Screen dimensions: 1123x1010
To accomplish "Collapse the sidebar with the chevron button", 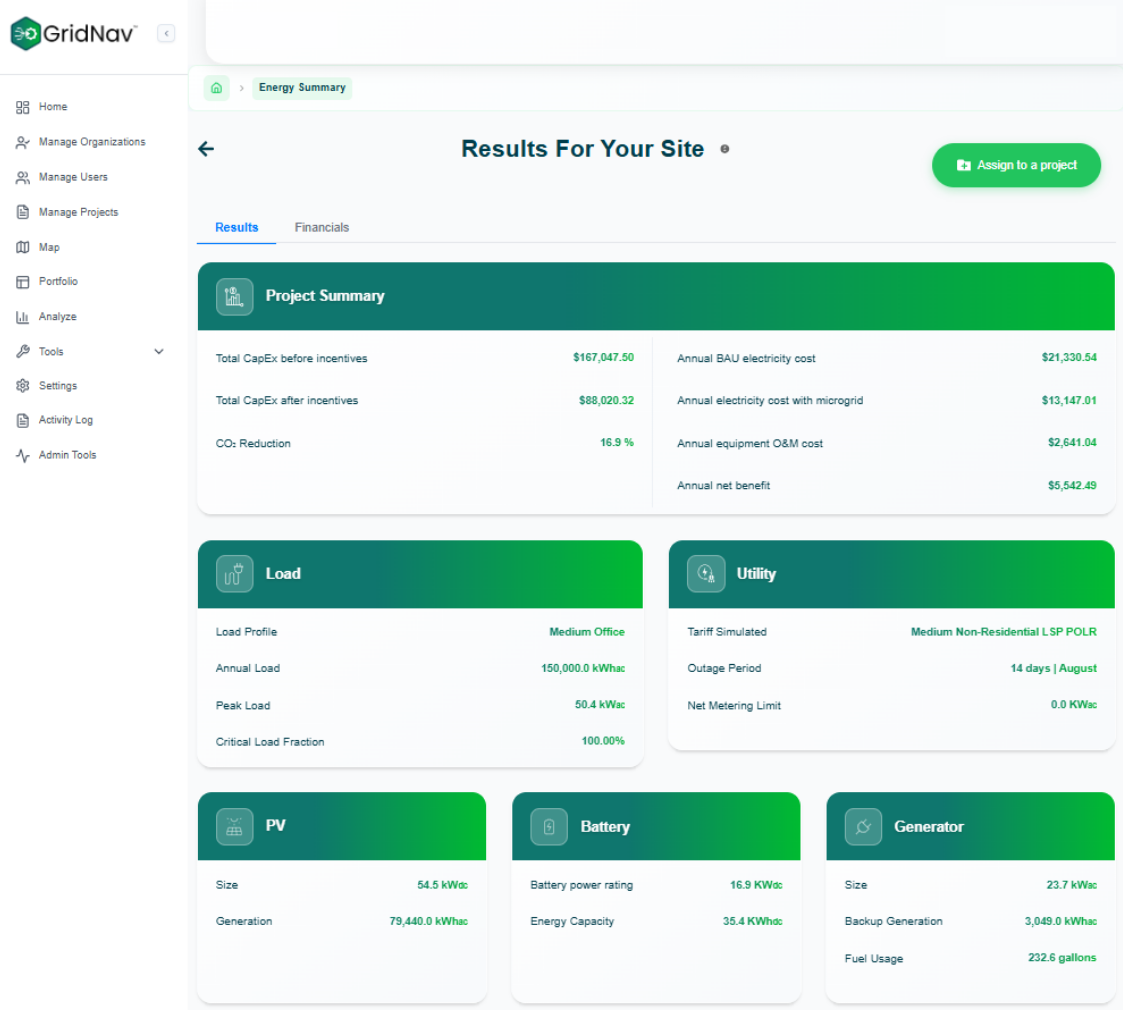I will pyautogui.click(x=166, y=33).
